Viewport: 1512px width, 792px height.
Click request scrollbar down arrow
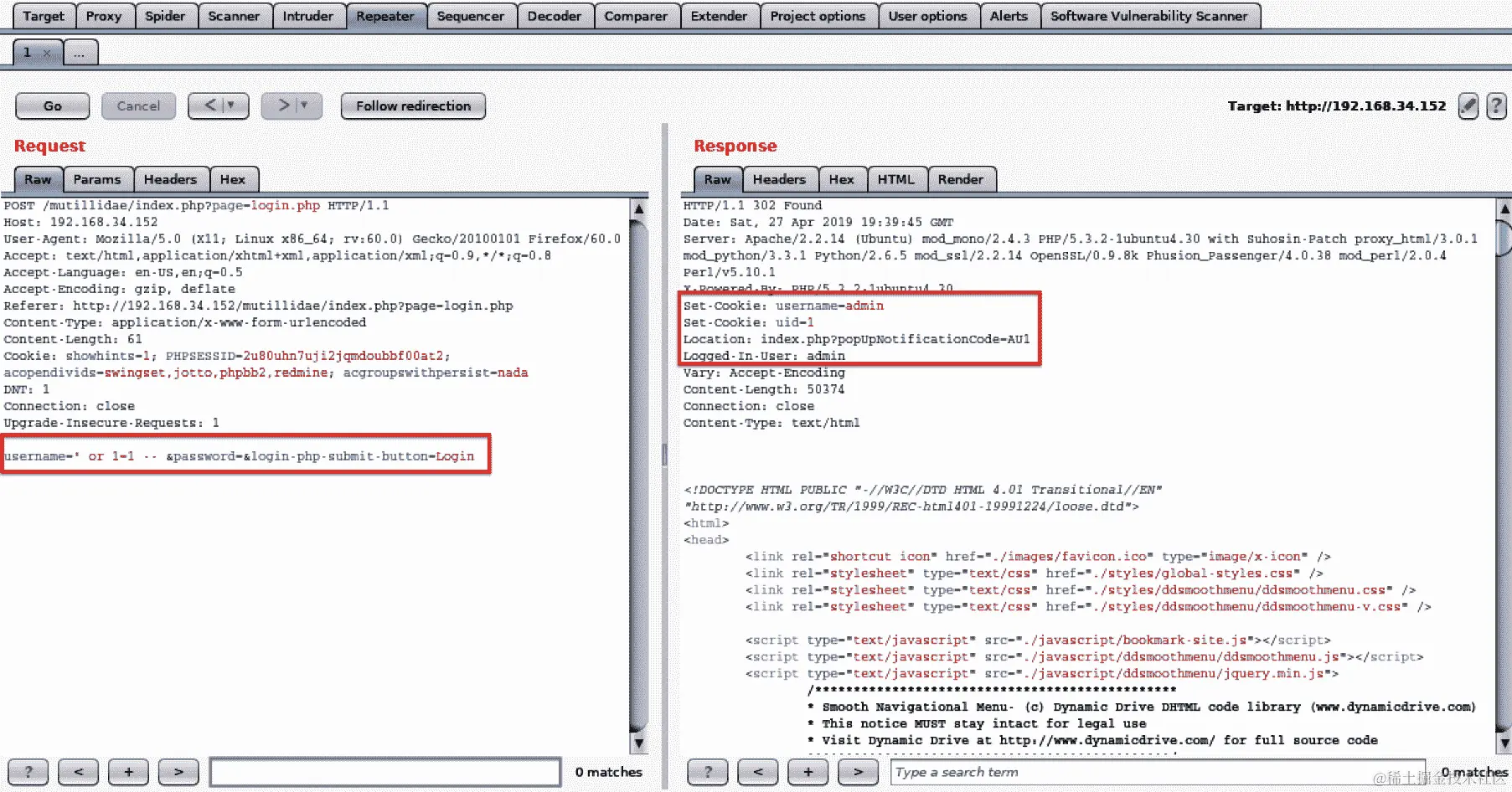(638, 742)
